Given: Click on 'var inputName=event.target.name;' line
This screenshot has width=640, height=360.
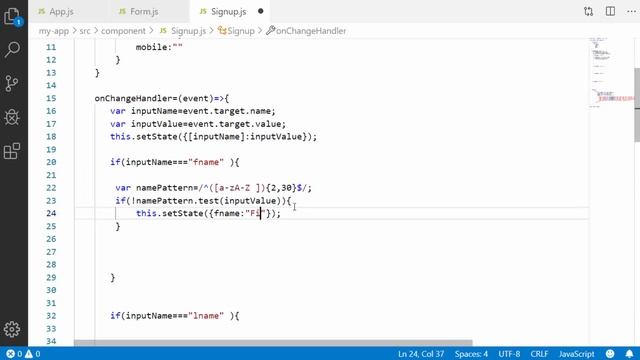Looking at the screenshot, I should [x=193, y=111].
